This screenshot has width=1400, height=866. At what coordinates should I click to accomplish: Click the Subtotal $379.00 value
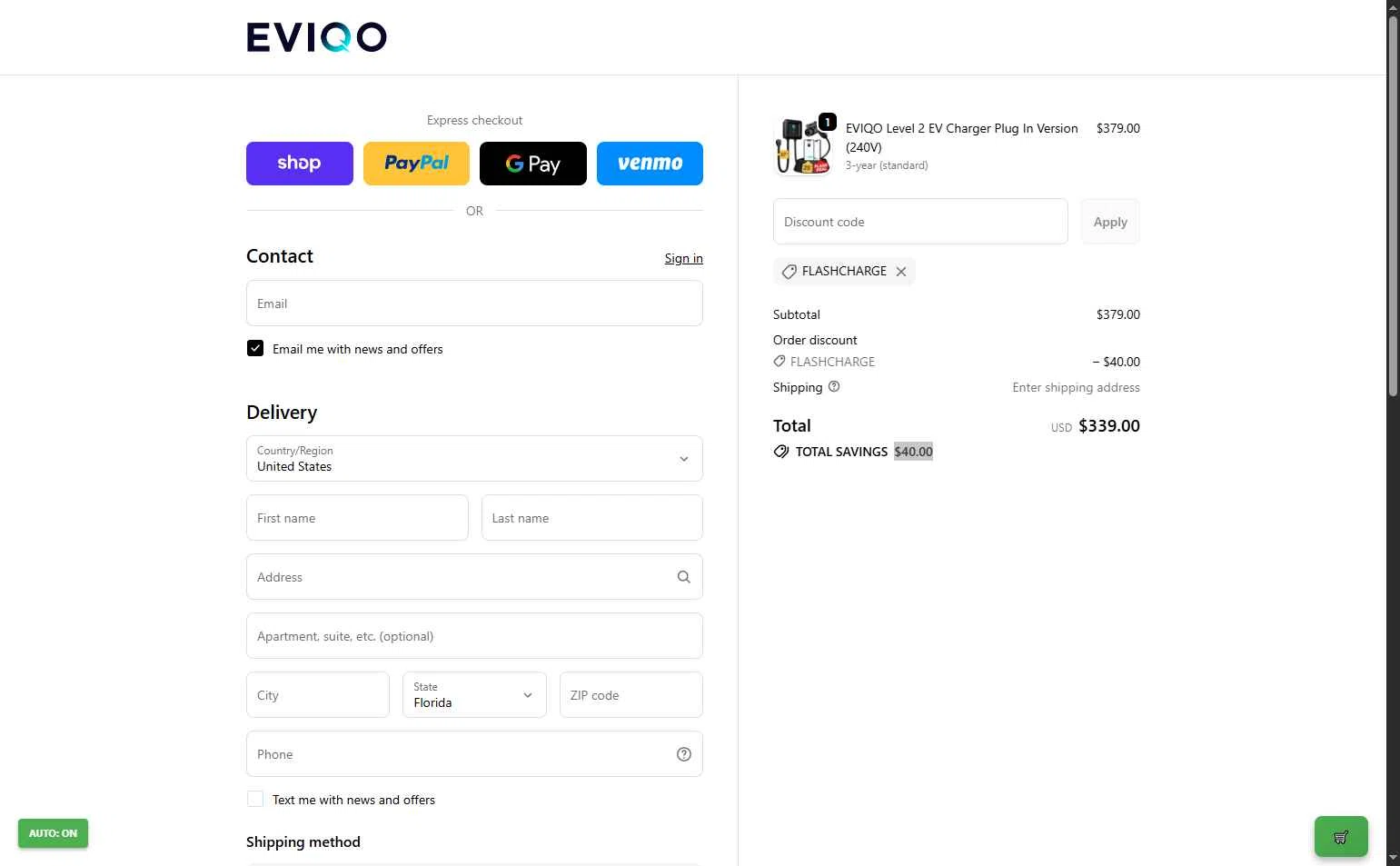pyautogui.click(x=1117, y=314)
